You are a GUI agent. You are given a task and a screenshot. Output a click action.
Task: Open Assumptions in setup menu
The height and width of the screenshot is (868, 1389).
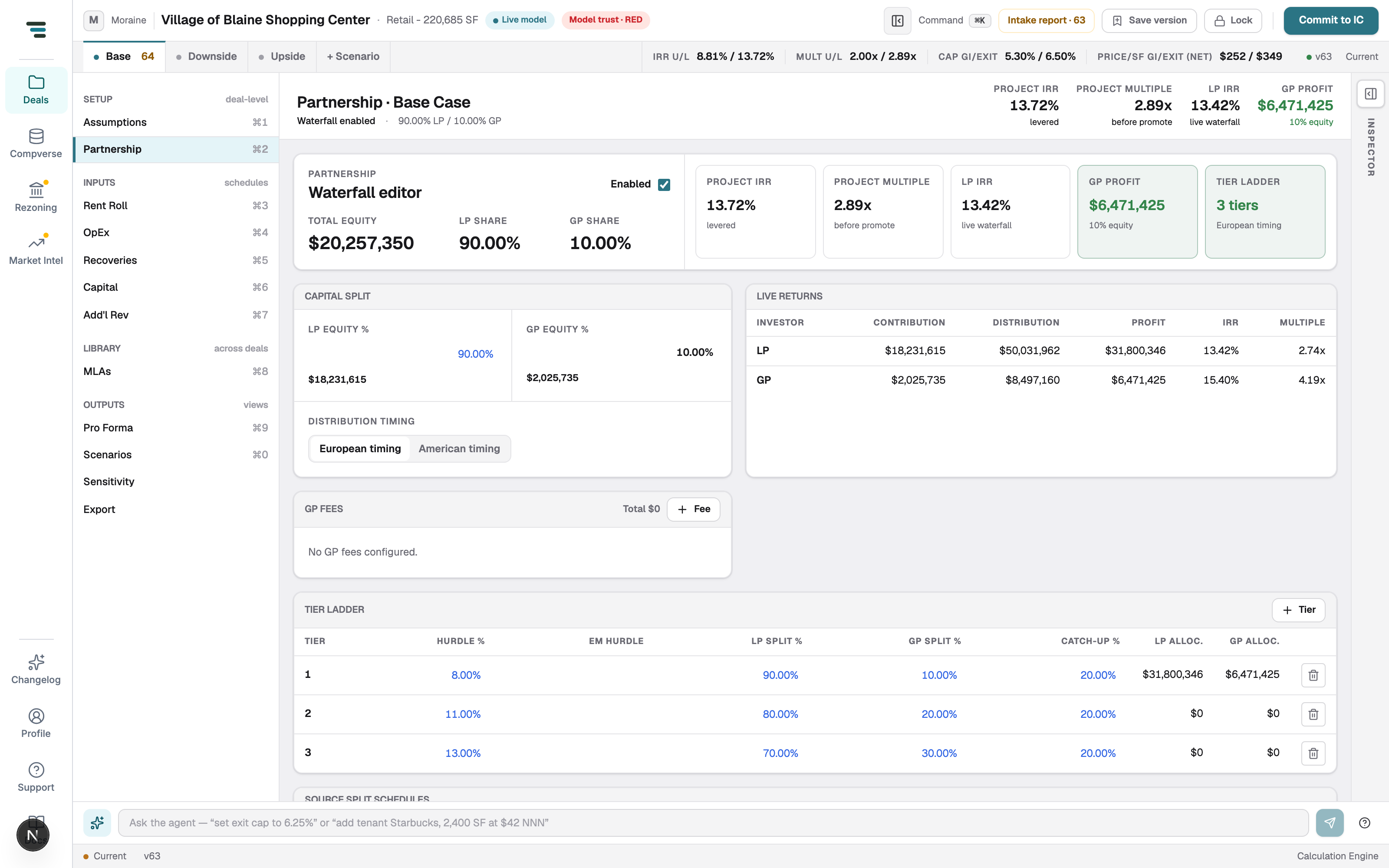(176, 122)
